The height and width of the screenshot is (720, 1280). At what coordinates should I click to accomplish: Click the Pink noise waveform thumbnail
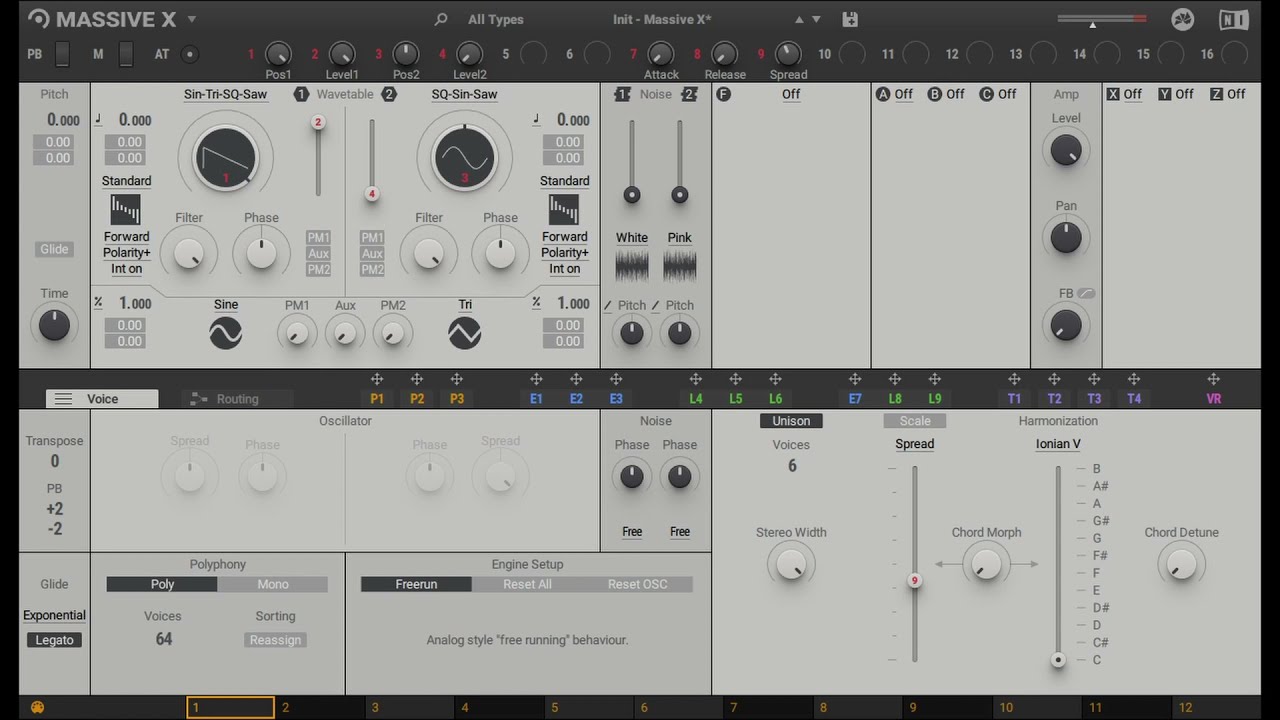680,265
